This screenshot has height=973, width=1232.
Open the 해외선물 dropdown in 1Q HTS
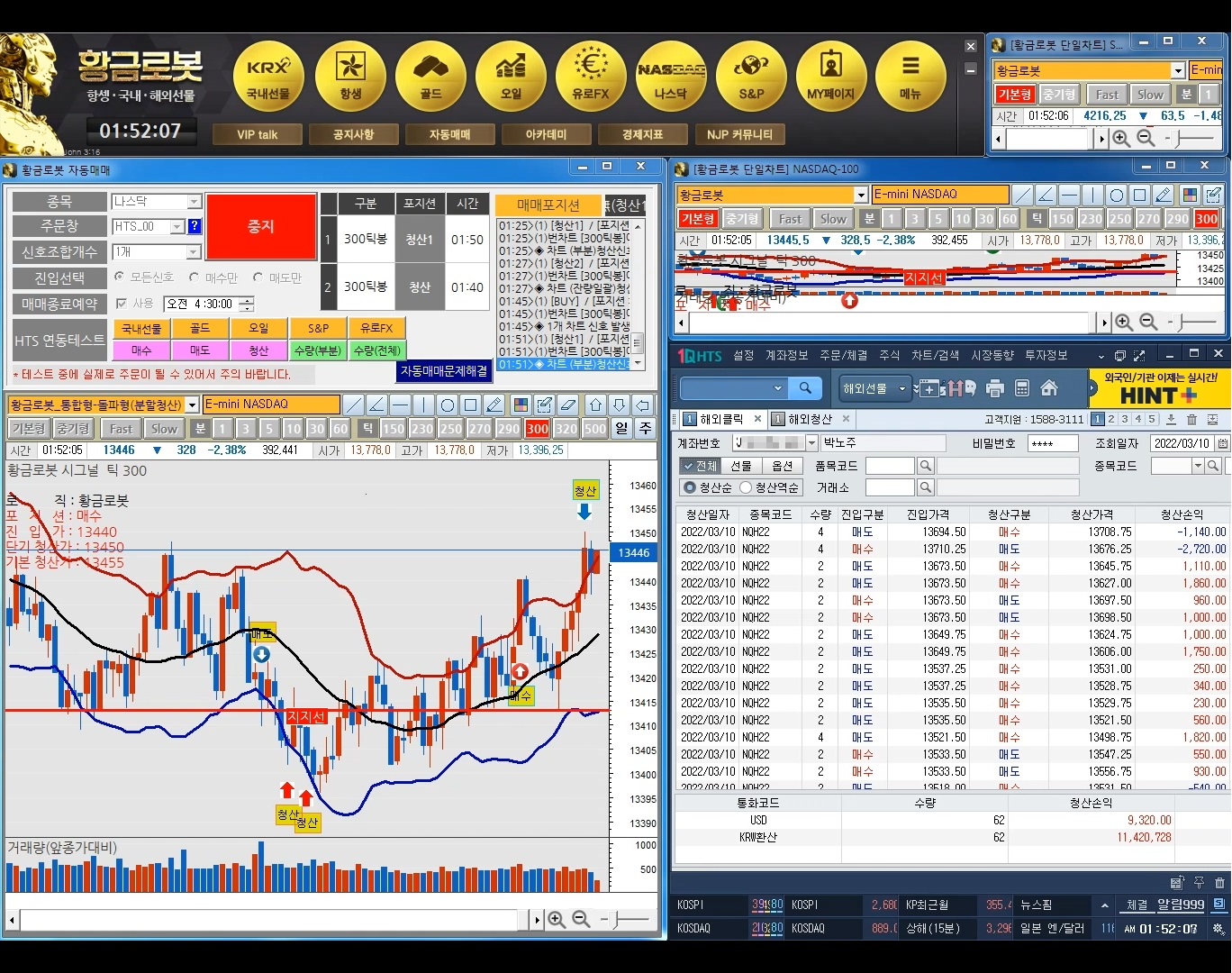tap(874, 388)
